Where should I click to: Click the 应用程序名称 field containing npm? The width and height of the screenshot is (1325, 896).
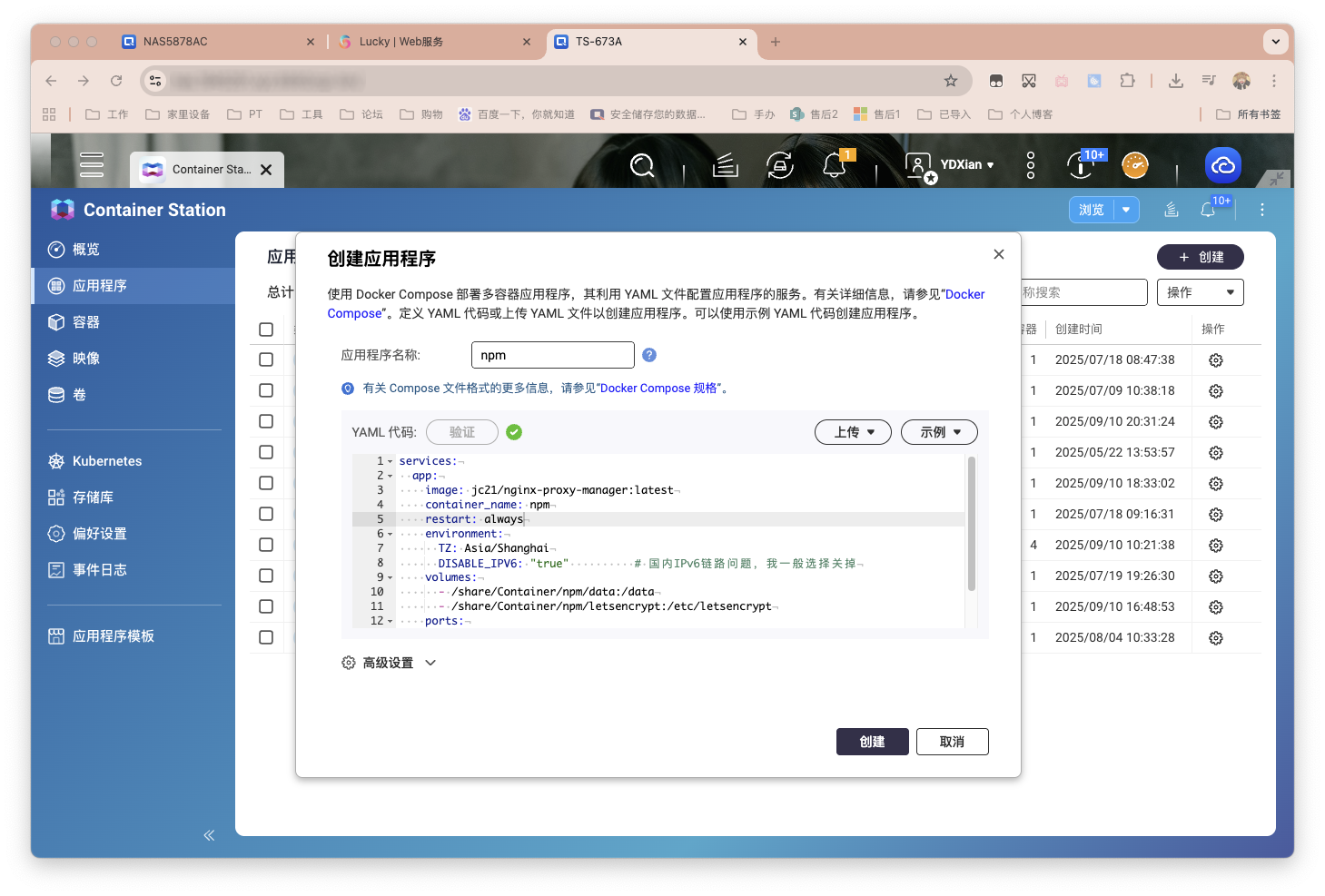pyautogui.click(x=552, y=354)
